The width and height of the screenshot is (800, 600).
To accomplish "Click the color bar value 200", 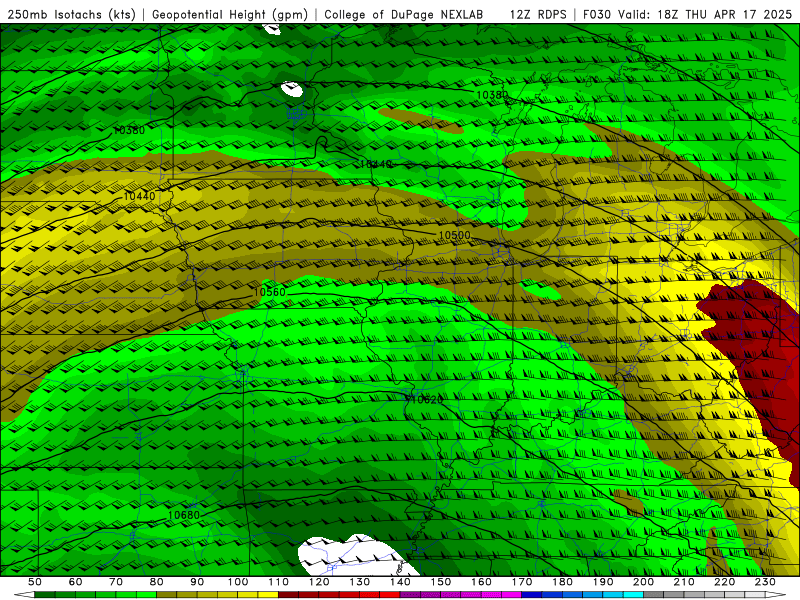I will pos(643,582).
